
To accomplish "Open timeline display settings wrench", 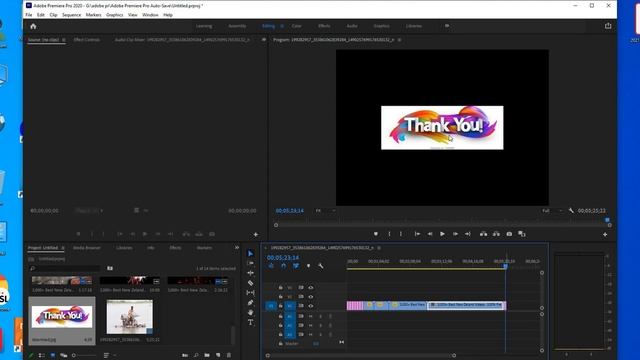I will pos(321,266).
